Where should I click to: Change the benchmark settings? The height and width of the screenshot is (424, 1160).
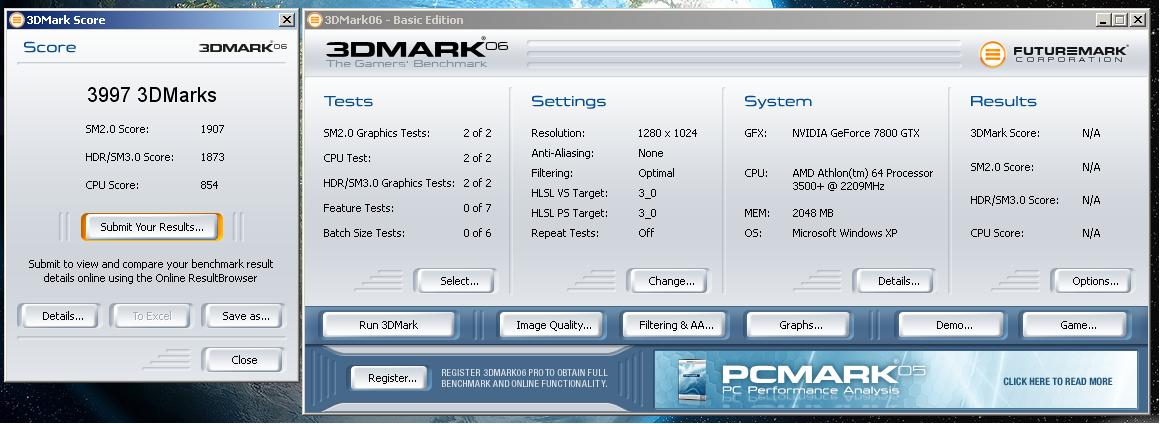coord(671,281)
